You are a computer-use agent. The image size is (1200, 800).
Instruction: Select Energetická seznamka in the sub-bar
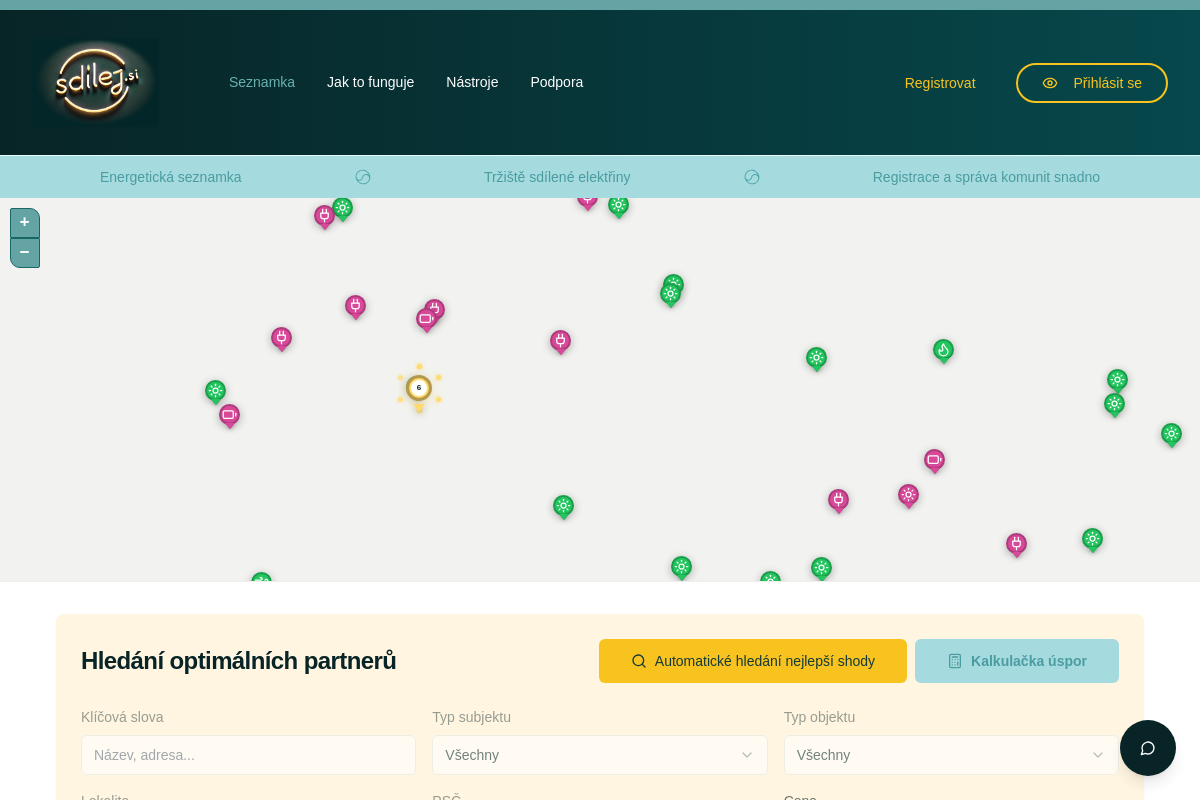(x=171, y=177)
